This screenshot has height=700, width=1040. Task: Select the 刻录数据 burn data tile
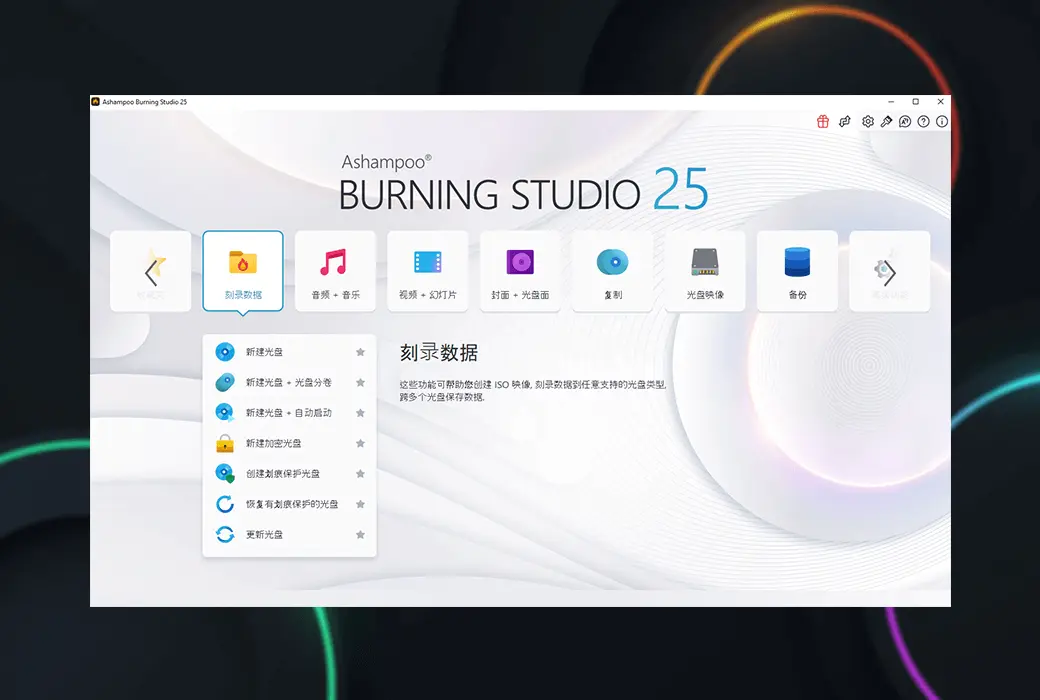[243, 271]
